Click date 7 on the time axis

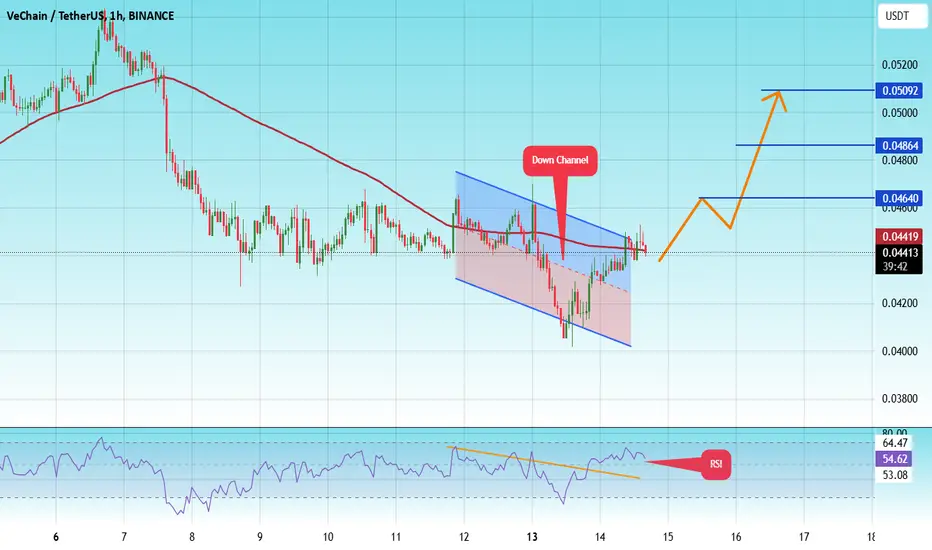[124, 537]
